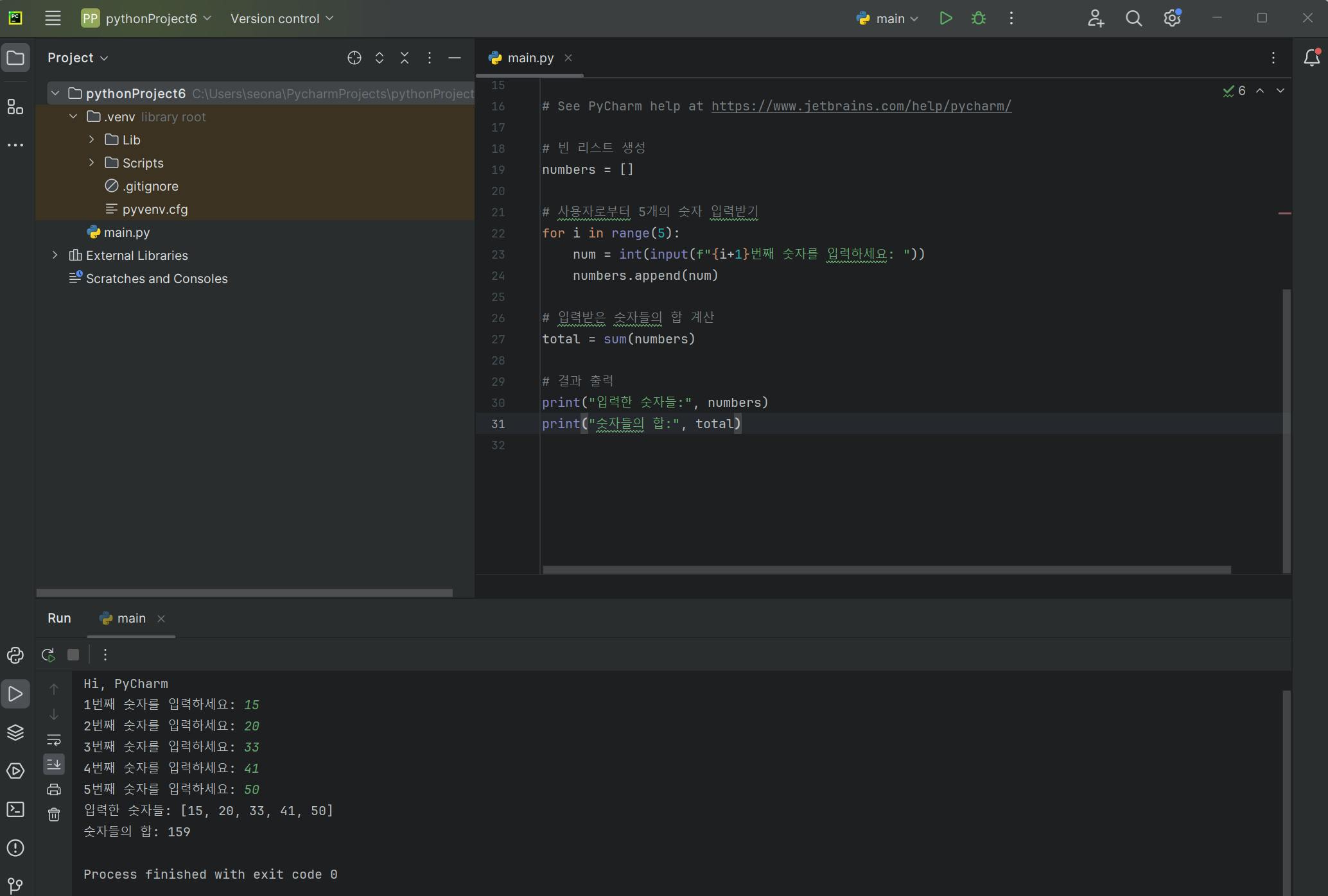The height and width of the screenshot is (896, 1328).
Task: Open the Python Console tool window
Action: click(15, 655)
